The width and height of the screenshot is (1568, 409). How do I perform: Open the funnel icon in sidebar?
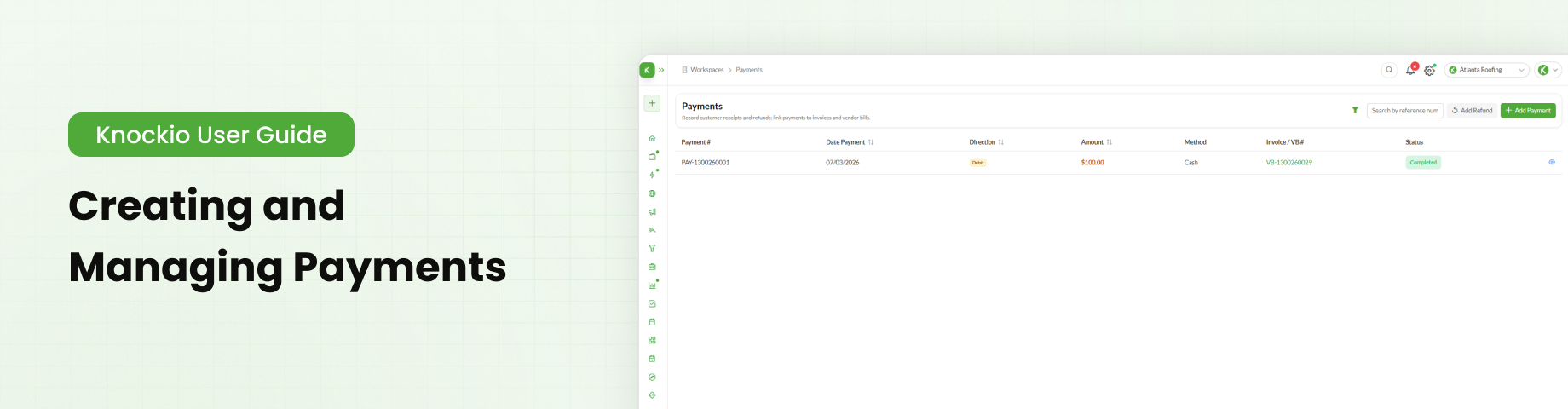coord(652,248)
